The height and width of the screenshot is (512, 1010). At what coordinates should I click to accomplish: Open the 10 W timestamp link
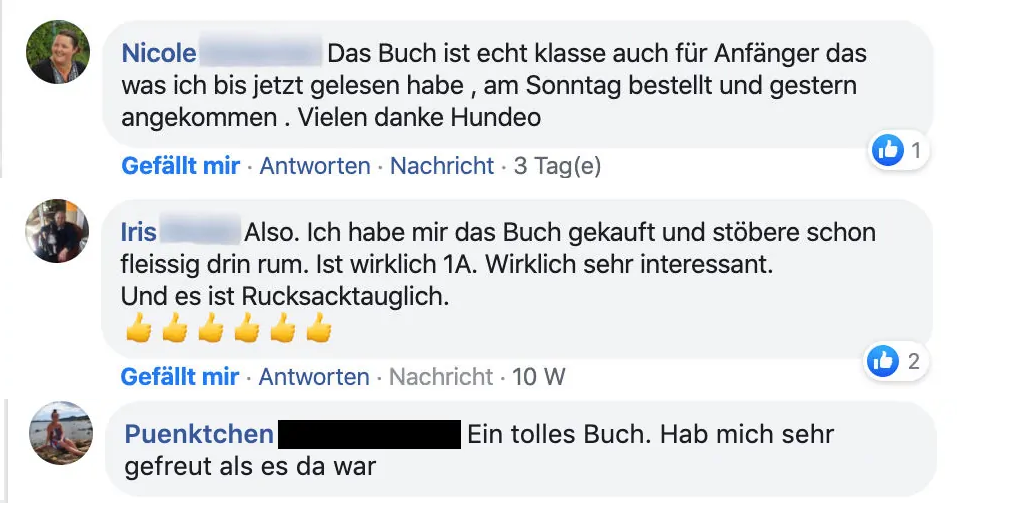(x=538, y=377)
